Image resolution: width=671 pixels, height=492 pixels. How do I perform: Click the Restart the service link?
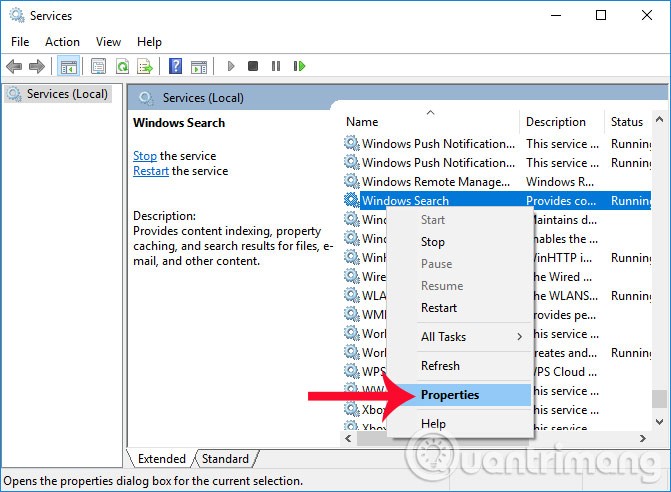151,171
